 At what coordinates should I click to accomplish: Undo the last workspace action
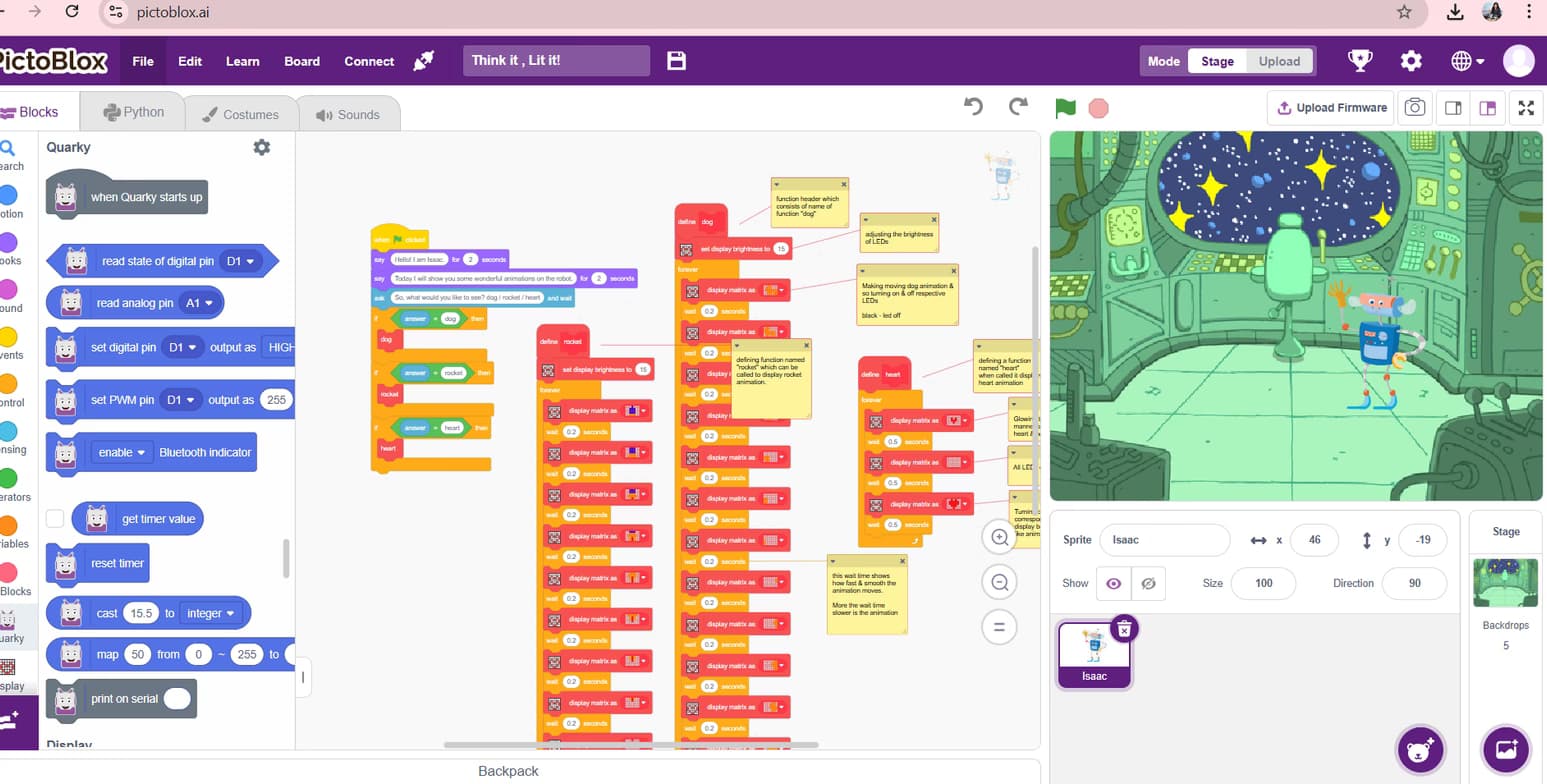[x=973, y=107]
